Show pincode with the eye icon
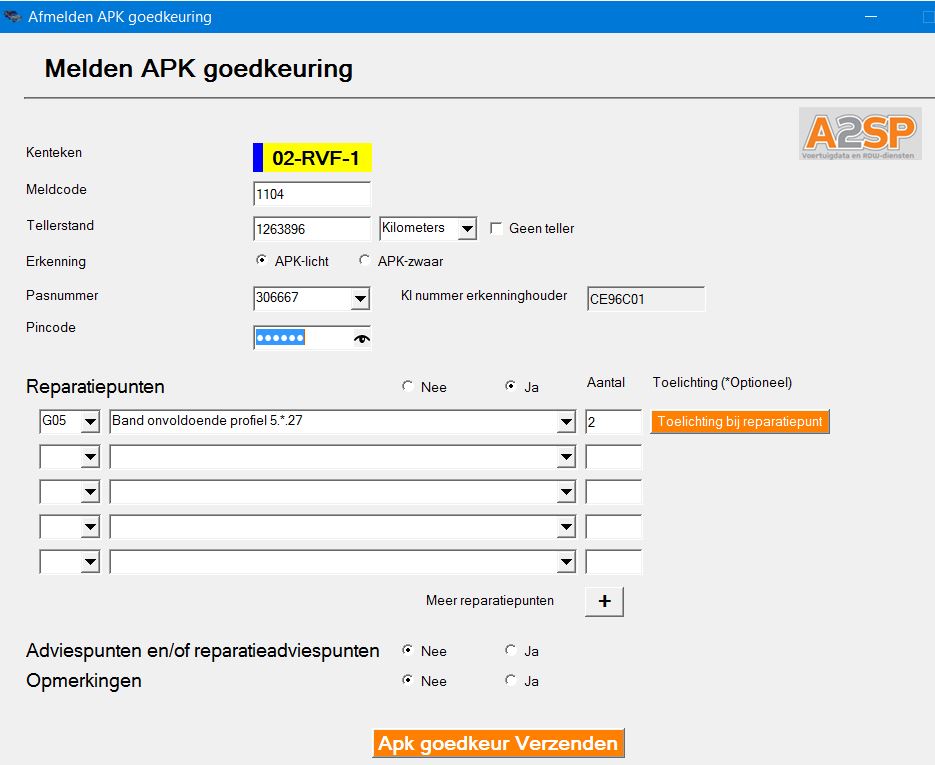 tap(361, 339)
